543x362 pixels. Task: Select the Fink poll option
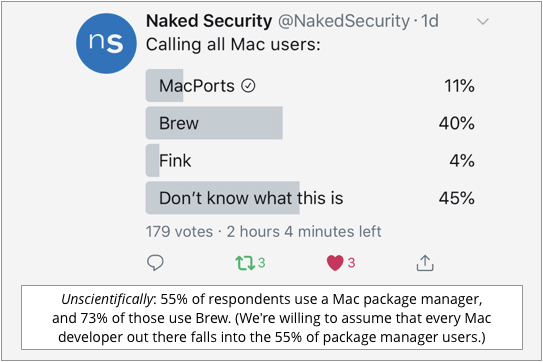310,160
